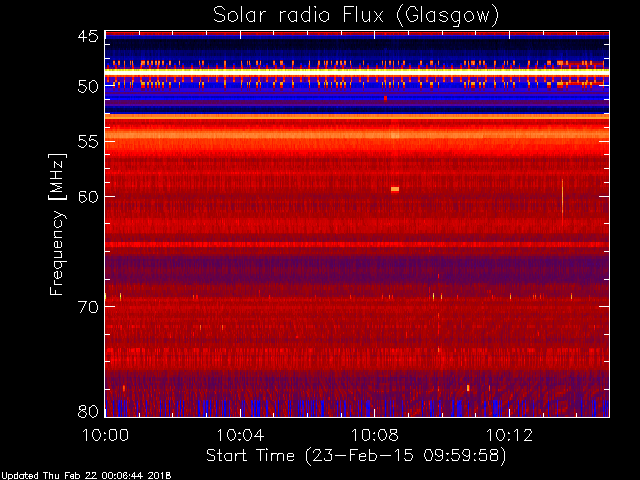Click the yellow spot near 78 MHz after 10:10
This screenshot has height=480, width=640.
(468, 388)
